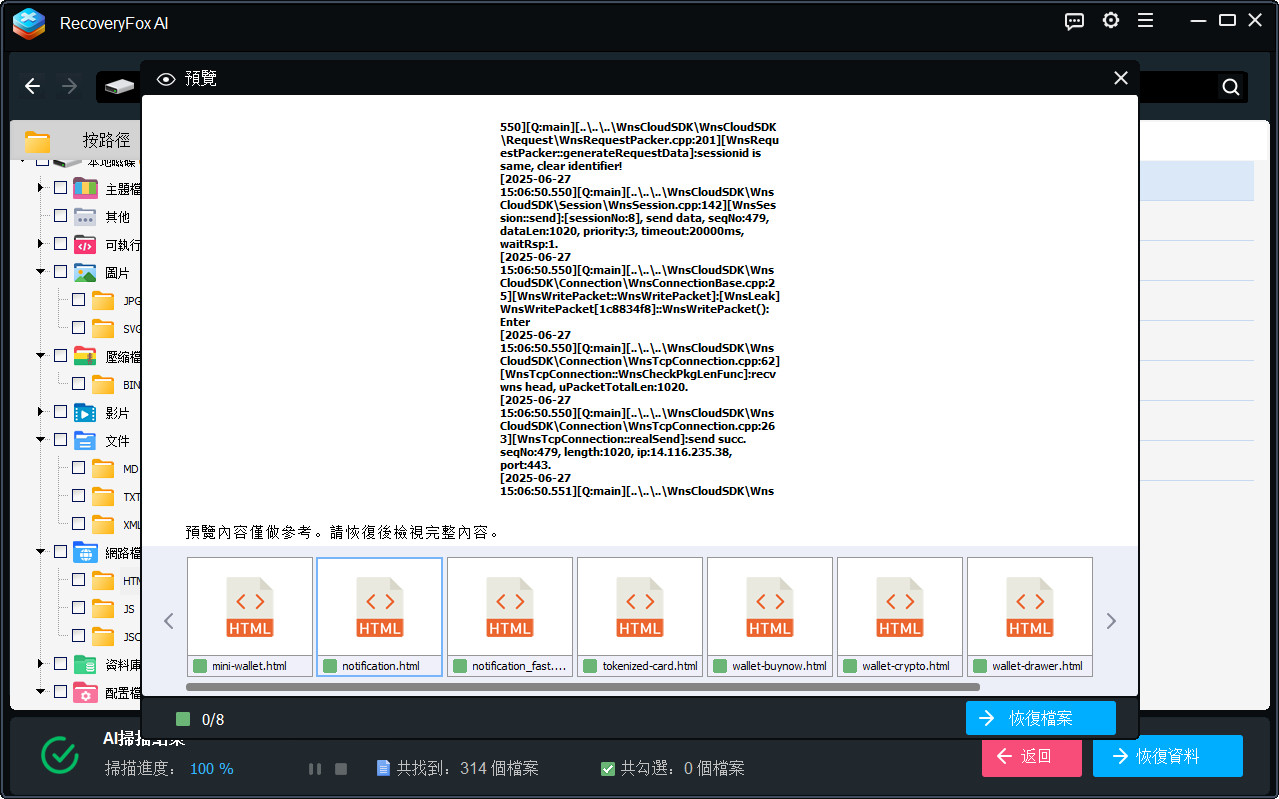Screen dimensions: 1279x799
Task: Open the settings gear icon
Action: (1111, 21)
